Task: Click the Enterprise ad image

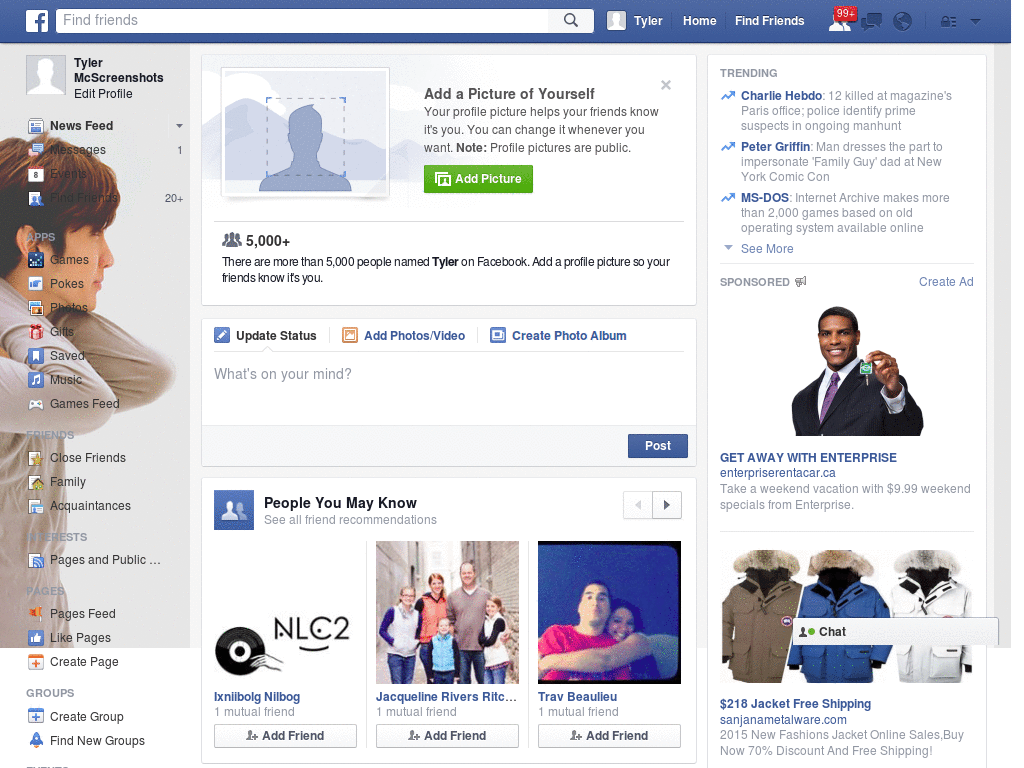Action: pos(857,371)
